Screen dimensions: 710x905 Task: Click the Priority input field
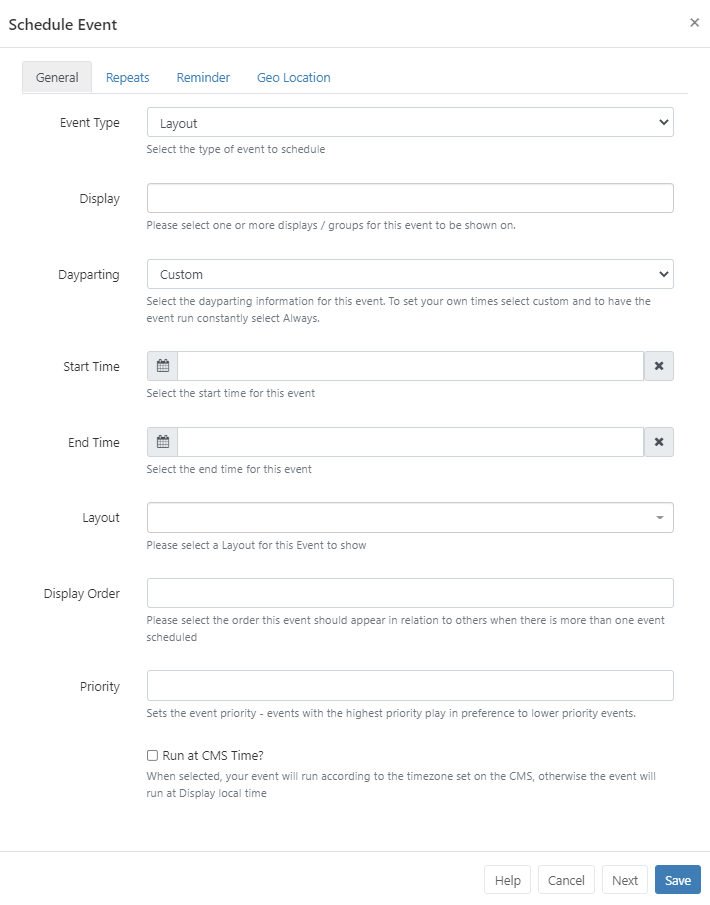pos(410,686)
